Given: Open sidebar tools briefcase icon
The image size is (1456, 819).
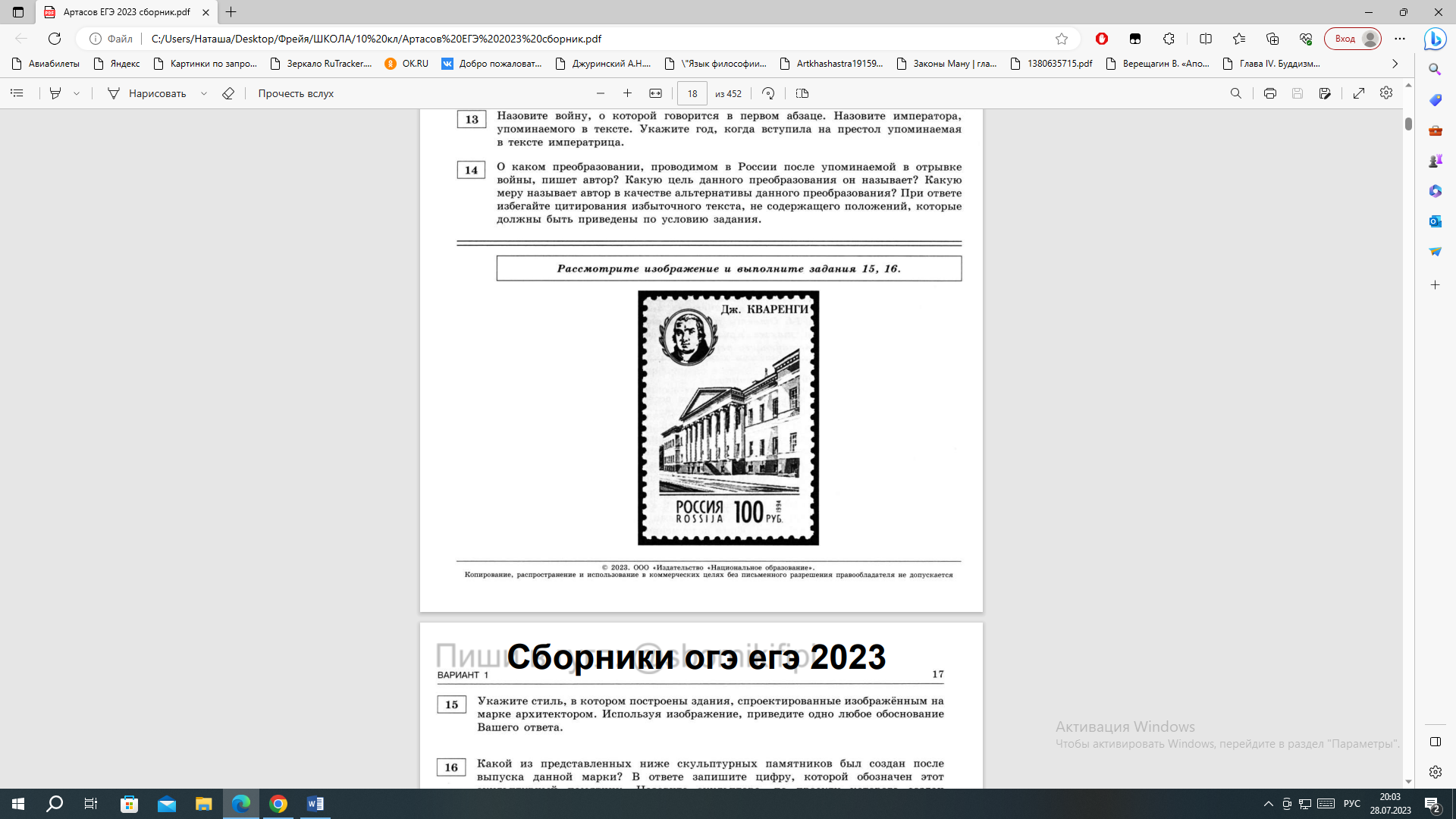Looking at the screenshot, I should pyautogui.click(x=1435, y=130).
